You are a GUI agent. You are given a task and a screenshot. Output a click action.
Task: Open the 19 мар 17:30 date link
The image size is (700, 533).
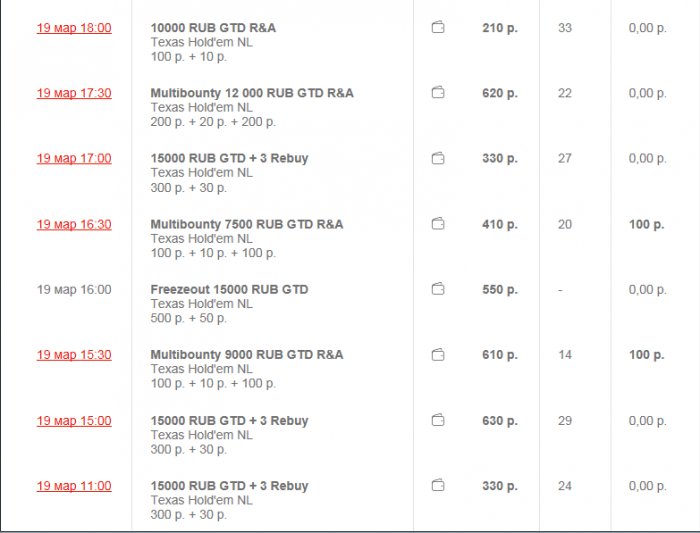point(74,93)
